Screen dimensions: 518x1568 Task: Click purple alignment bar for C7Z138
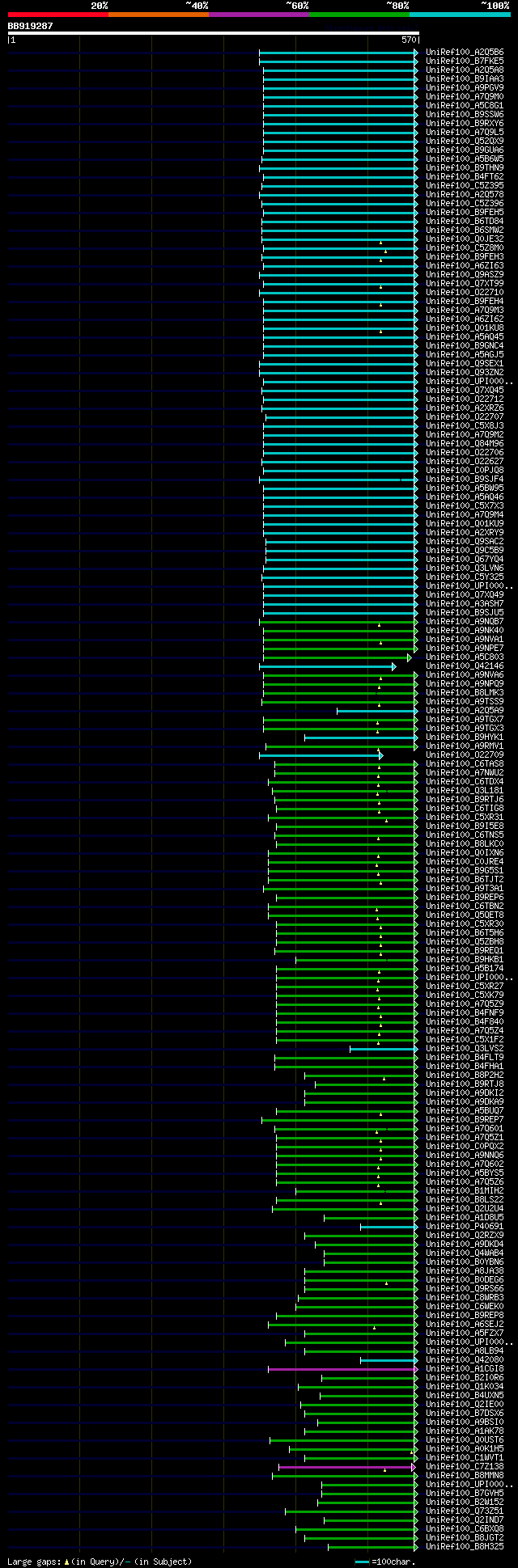[347, 1467]
